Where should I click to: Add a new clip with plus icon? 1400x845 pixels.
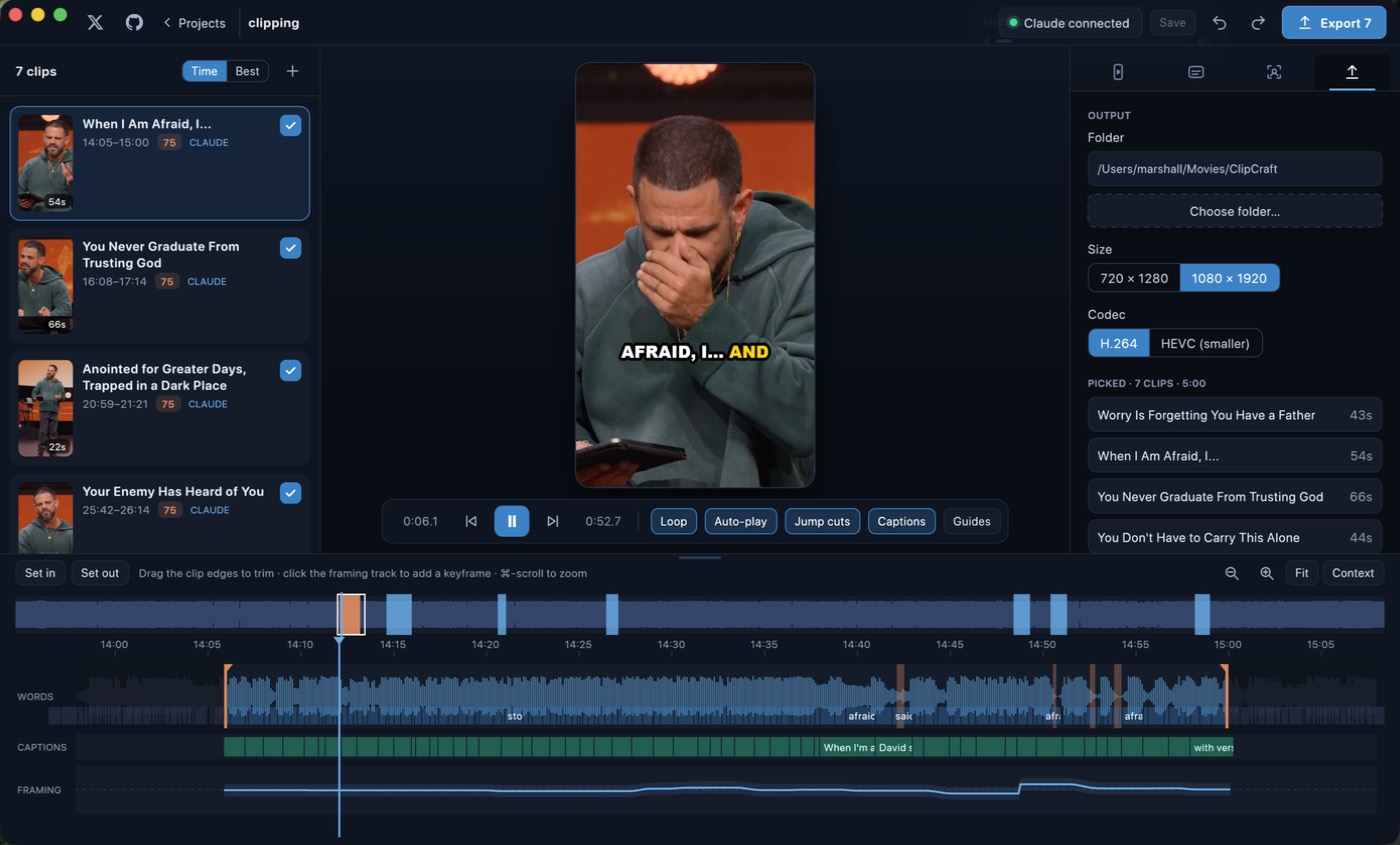[x=292, y=71]
